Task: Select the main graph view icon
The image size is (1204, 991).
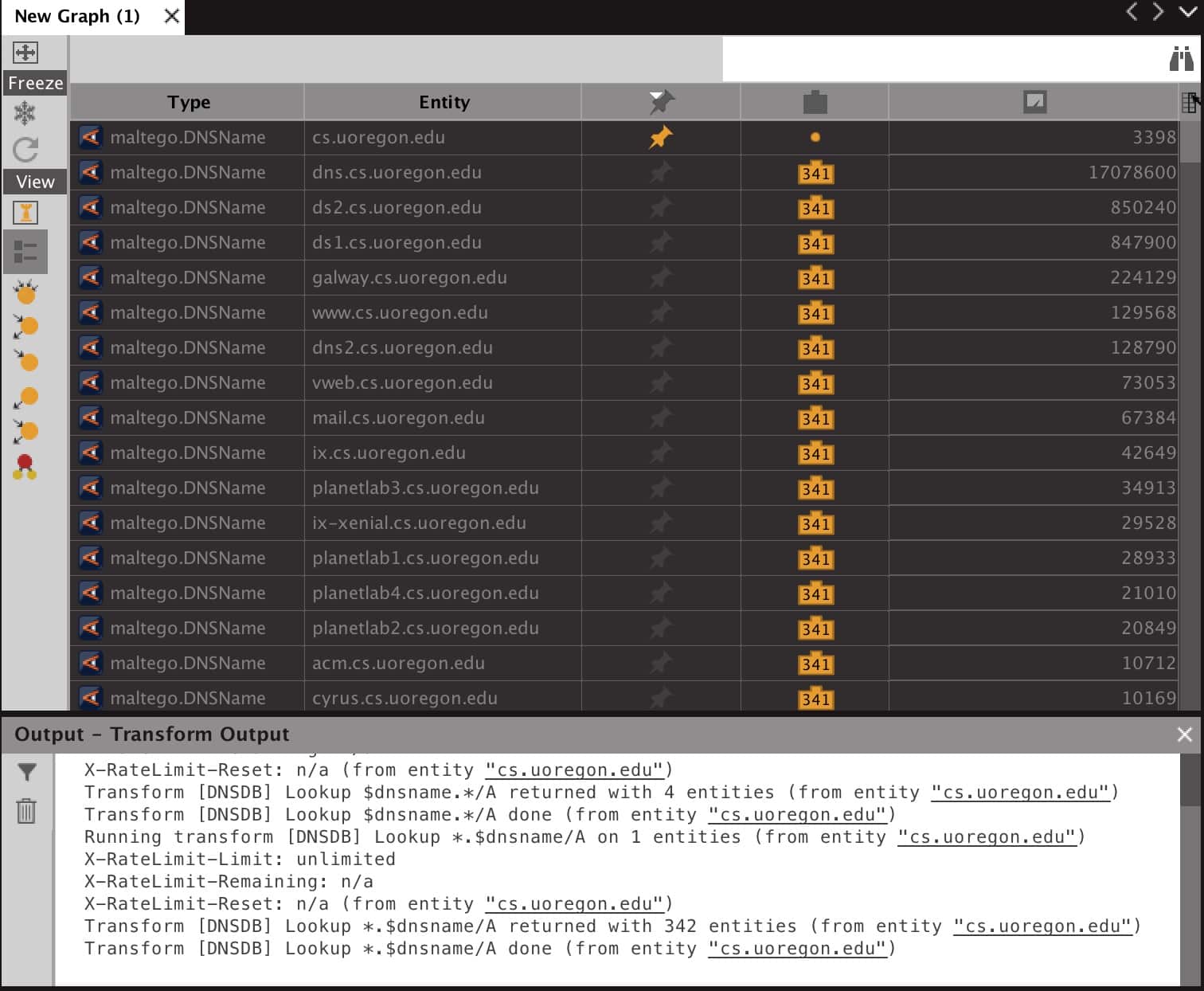Action: click(x=25, y=213)
